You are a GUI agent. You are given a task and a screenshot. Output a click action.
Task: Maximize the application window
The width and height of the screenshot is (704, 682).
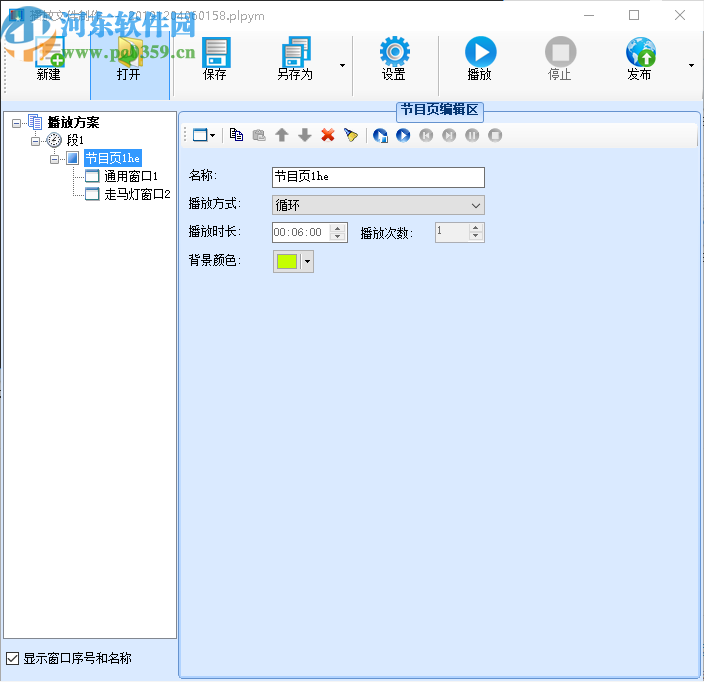point(634,15)
